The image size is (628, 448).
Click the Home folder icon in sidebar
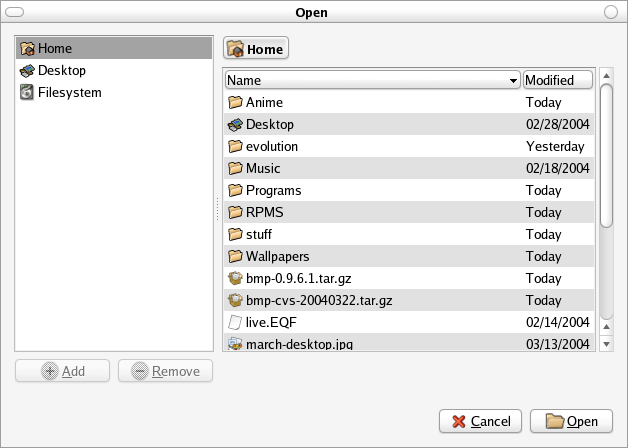(27, 48)
